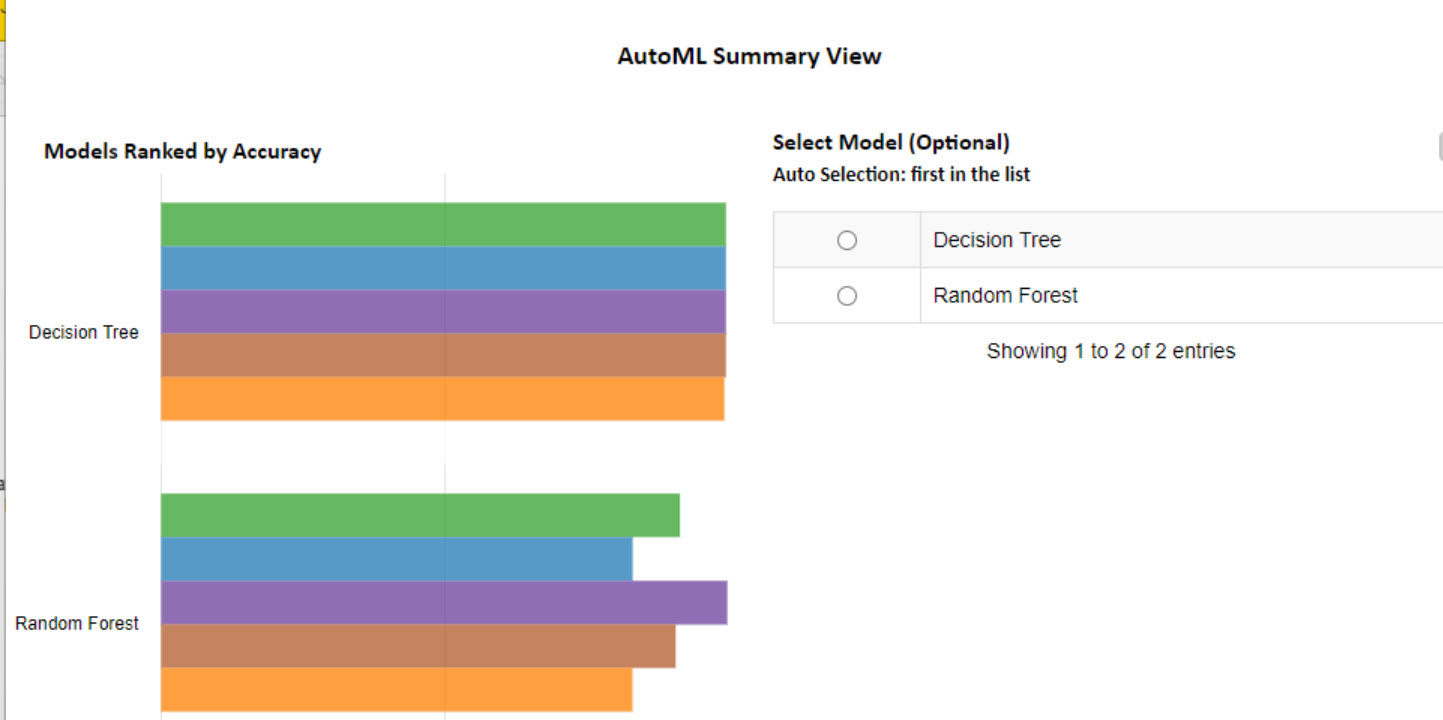The image size is (1443, 720).
Task: Select the Random Forest radio button
Action: pos(847,296)
